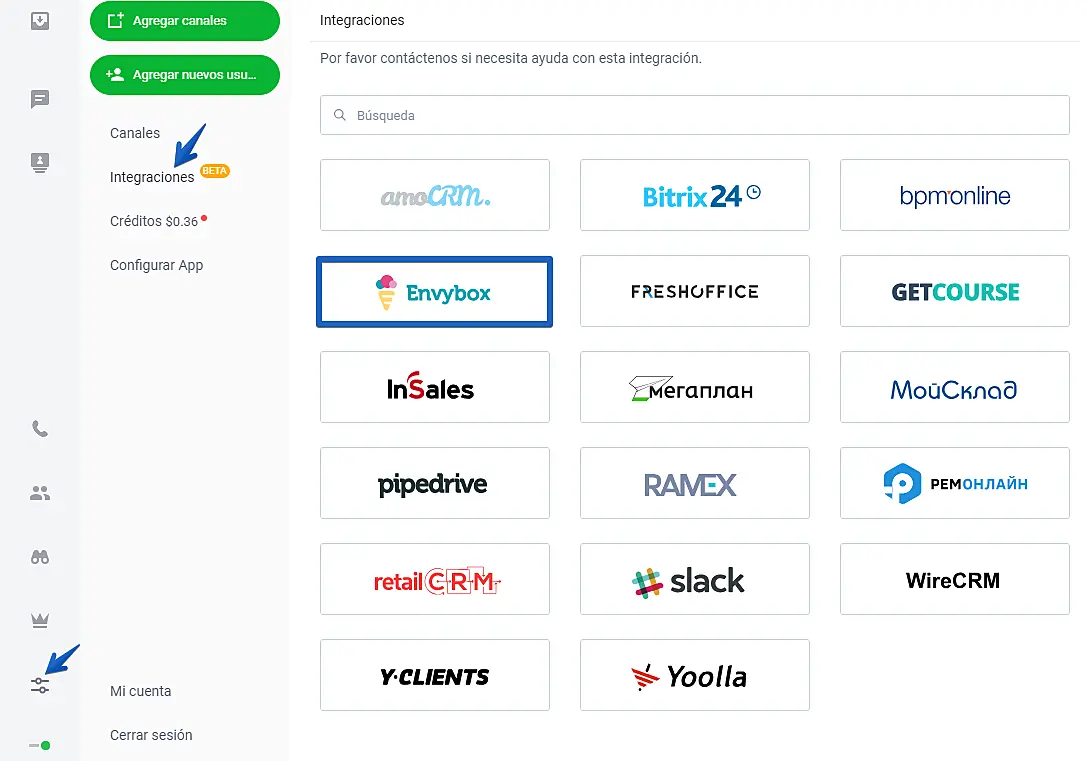Select the InSales integration card
This screenshot has width=1086, height=761.
pyautogui.click(x=435, y=387)
